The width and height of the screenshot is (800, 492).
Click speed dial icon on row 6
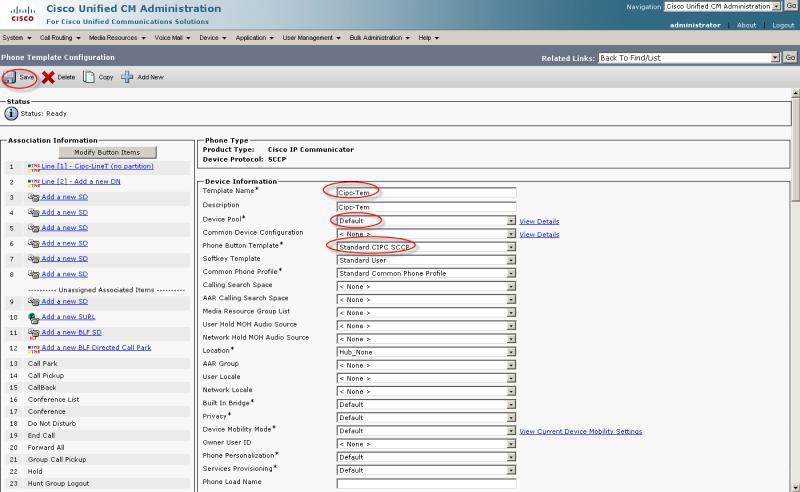point(34,244)
